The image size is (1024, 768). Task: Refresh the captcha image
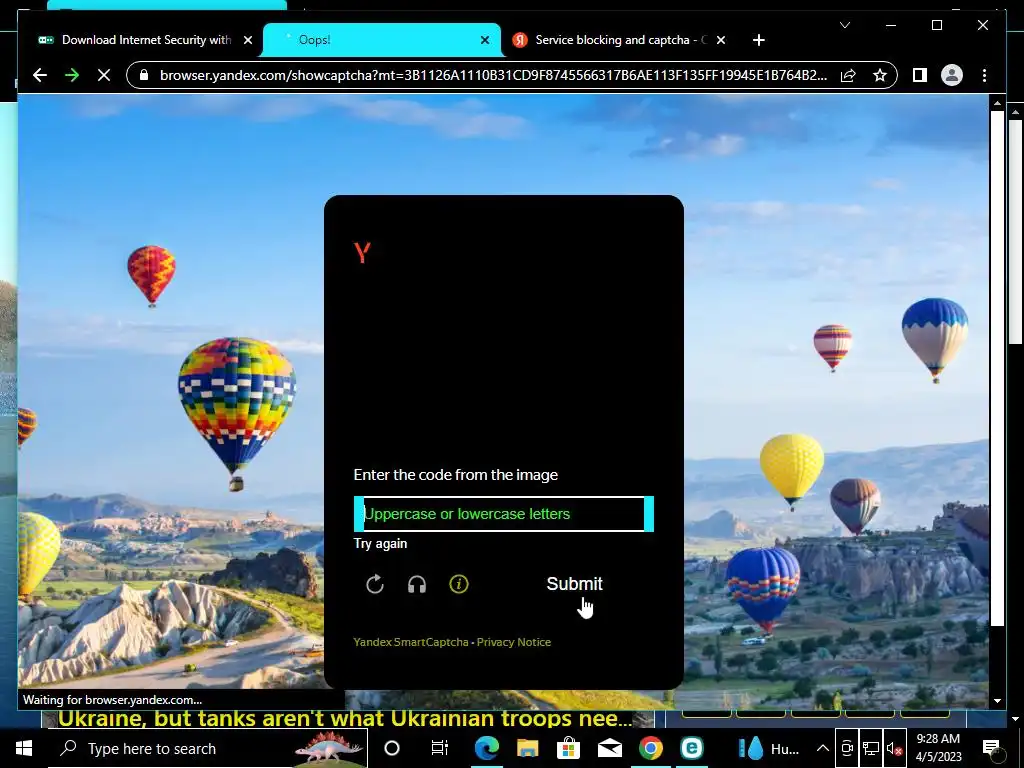(375, 584)
